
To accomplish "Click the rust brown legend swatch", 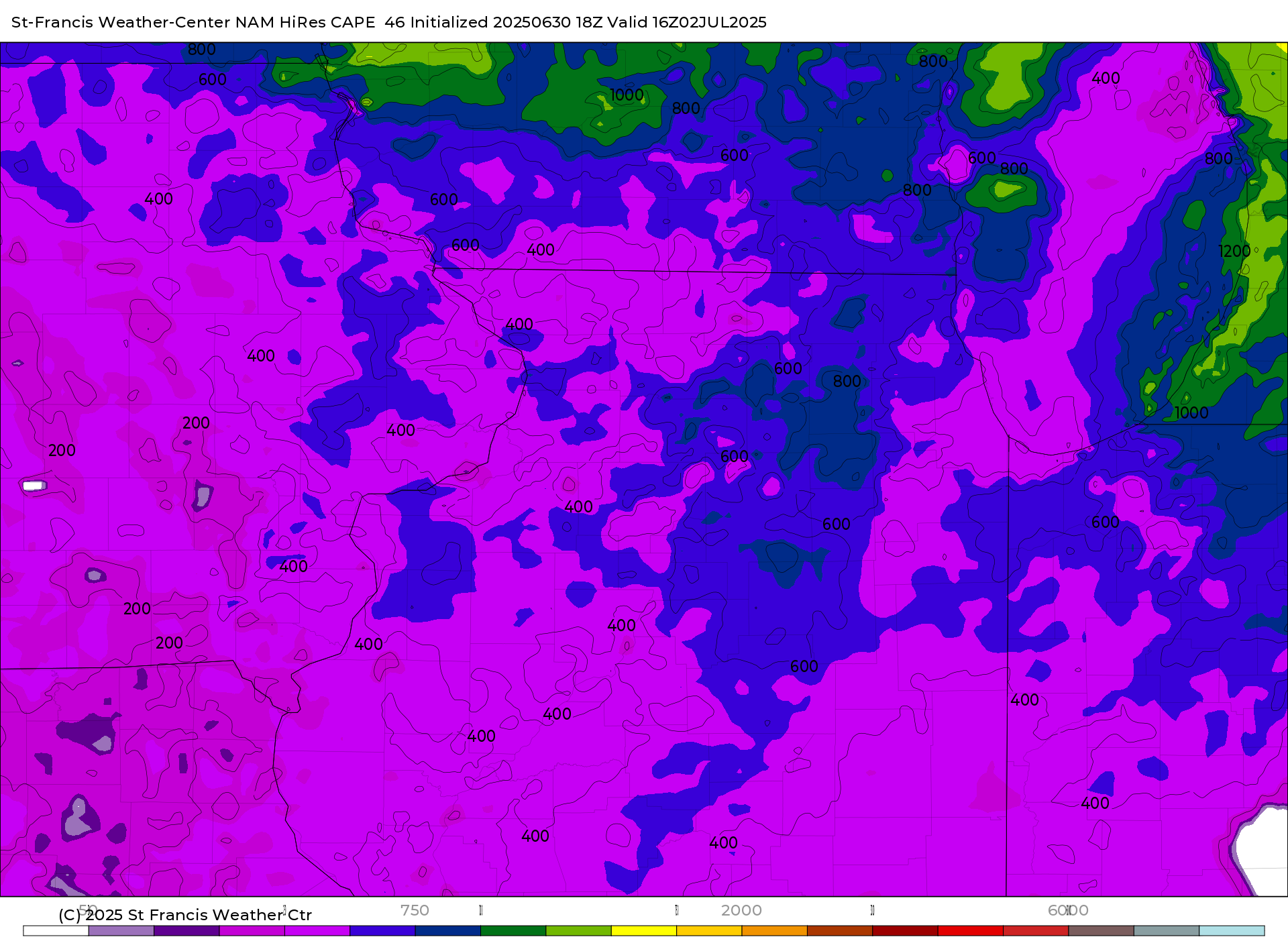I will [x=840, y=931].
